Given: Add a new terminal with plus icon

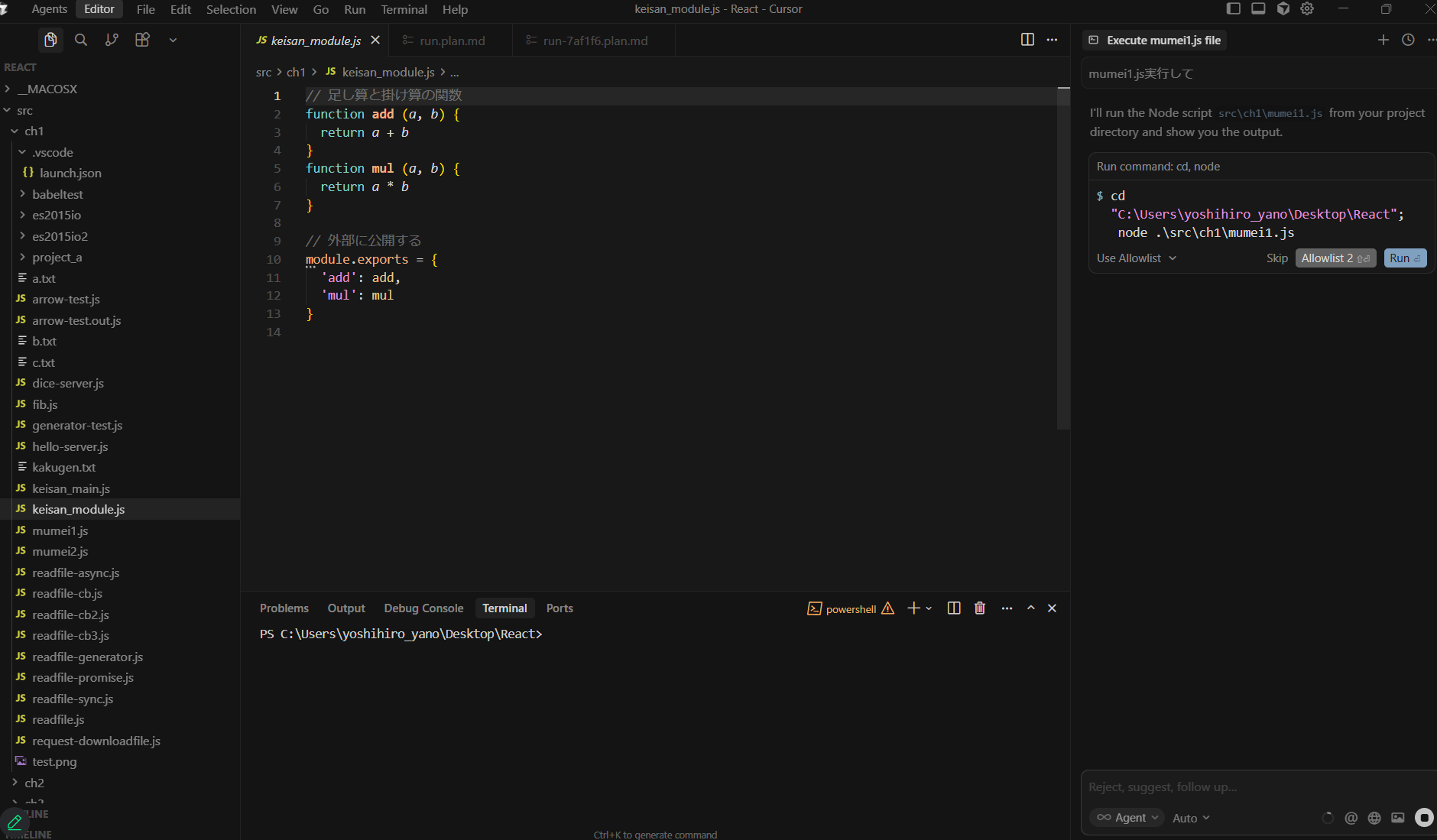Looking at the screenshot, I should [x=913, y=608].
